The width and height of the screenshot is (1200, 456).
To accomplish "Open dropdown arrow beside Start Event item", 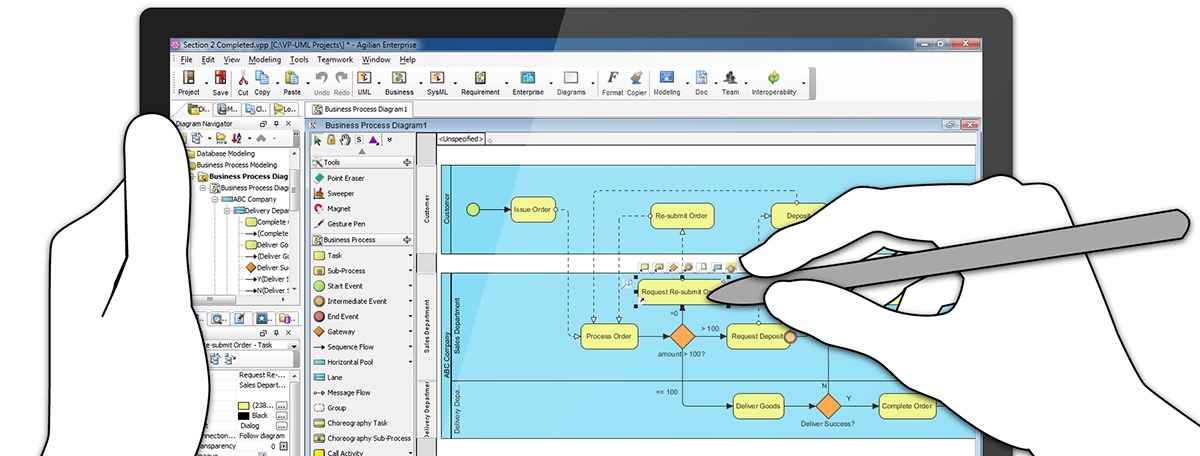I will click(x=410, y=286).
